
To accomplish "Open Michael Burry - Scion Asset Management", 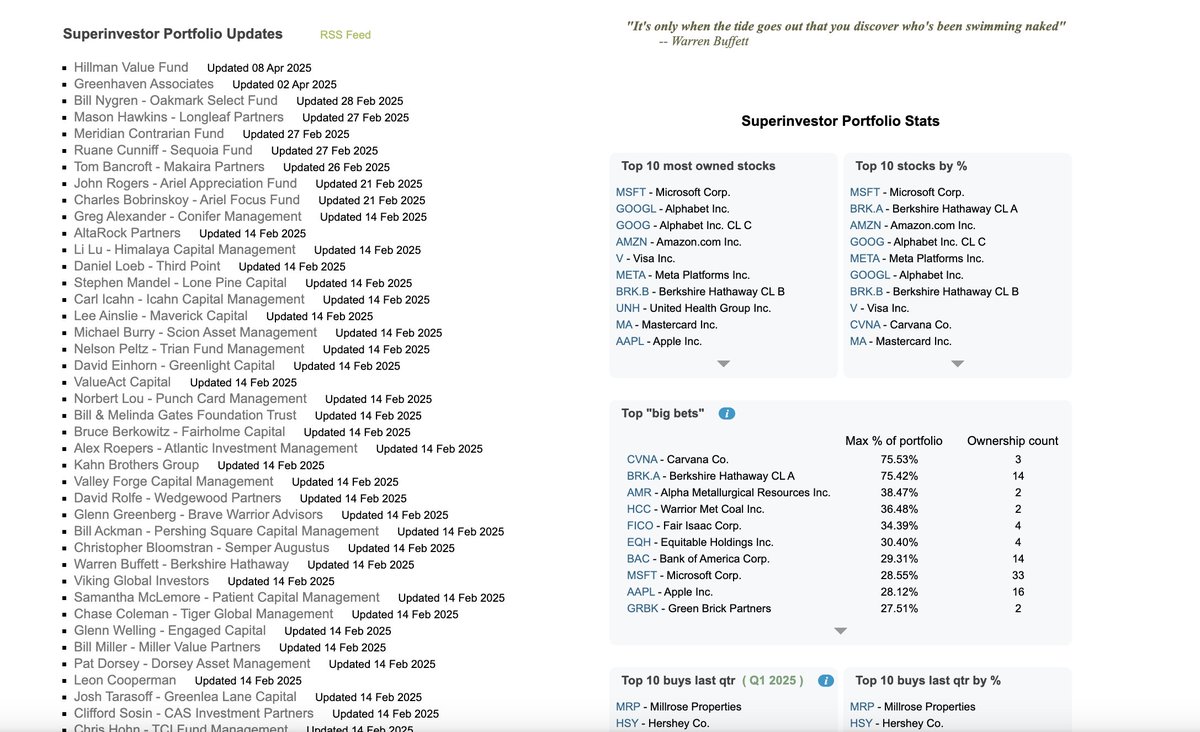I will click(195, 332).
